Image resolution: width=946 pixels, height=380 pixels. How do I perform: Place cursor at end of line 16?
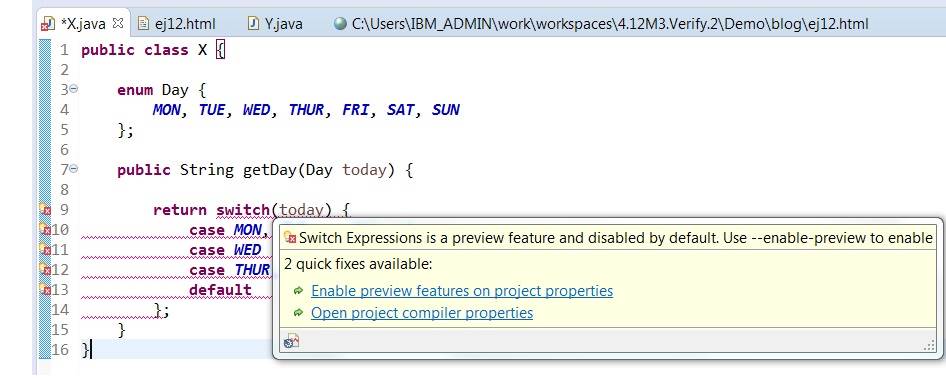click(92, 349)
